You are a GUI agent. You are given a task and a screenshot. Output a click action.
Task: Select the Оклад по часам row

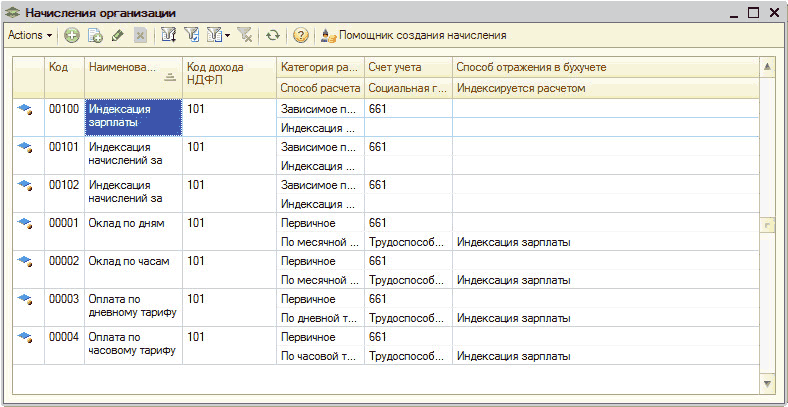(129, 262)
